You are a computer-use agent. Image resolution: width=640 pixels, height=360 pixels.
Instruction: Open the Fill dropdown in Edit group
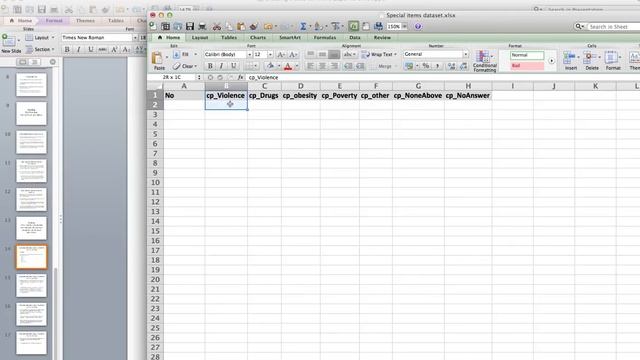[x=196, y=54]
